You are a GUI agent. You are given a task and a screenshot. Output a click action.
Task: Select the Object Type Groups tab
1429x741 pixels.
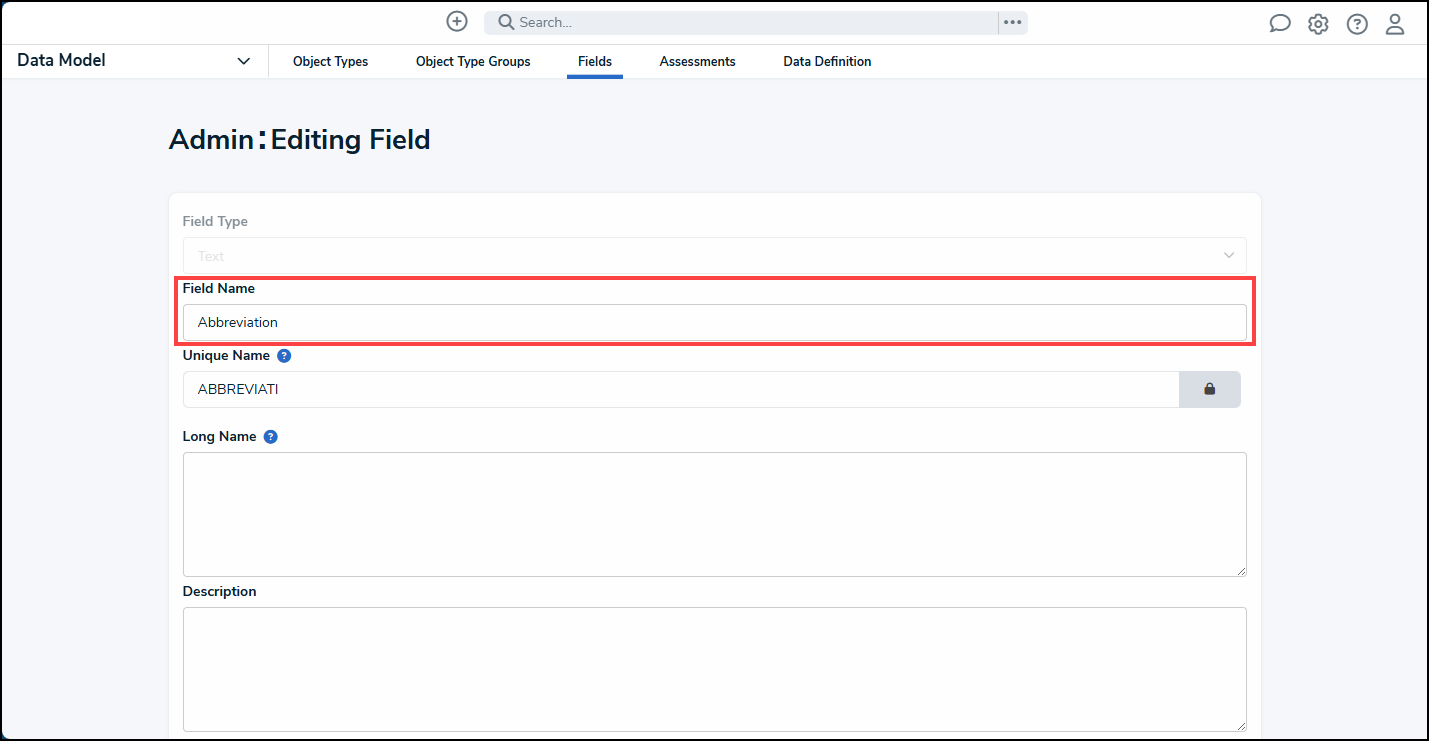[472, 61]
